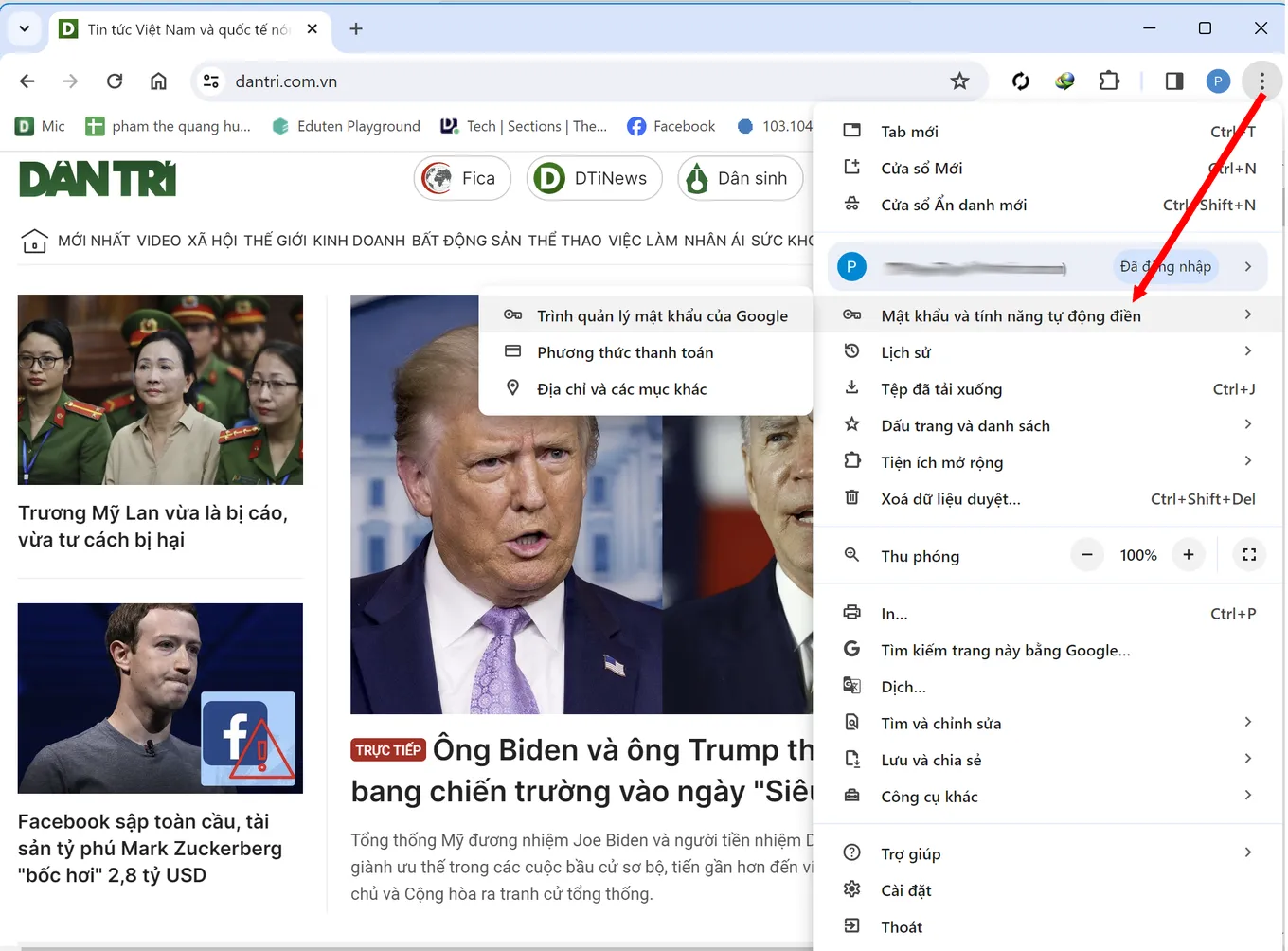Bookmark this page with the star icon

960,81
